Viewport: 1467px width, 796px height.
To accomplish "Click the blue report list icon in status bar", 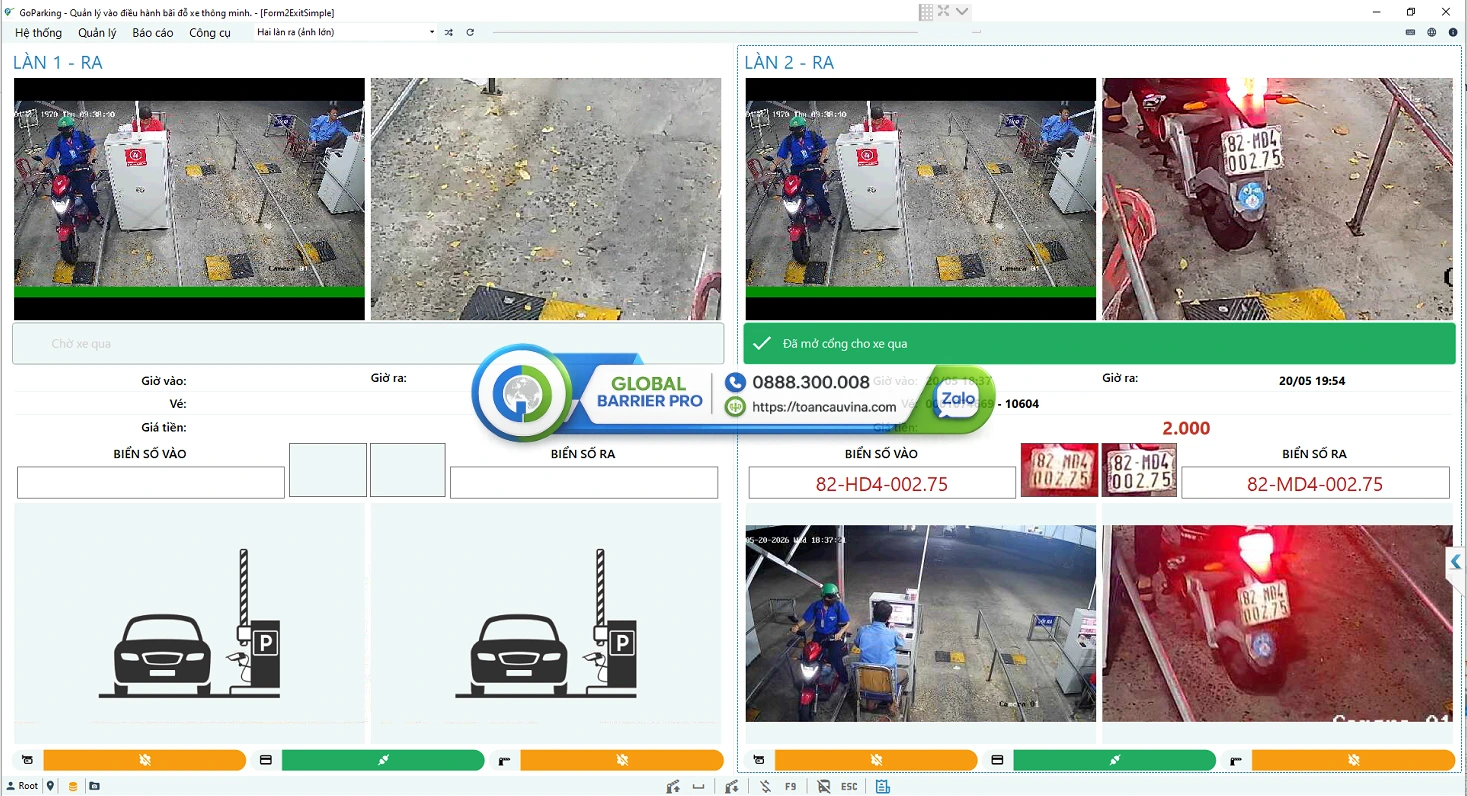I will pyautogui.click(x=882, y=787).
